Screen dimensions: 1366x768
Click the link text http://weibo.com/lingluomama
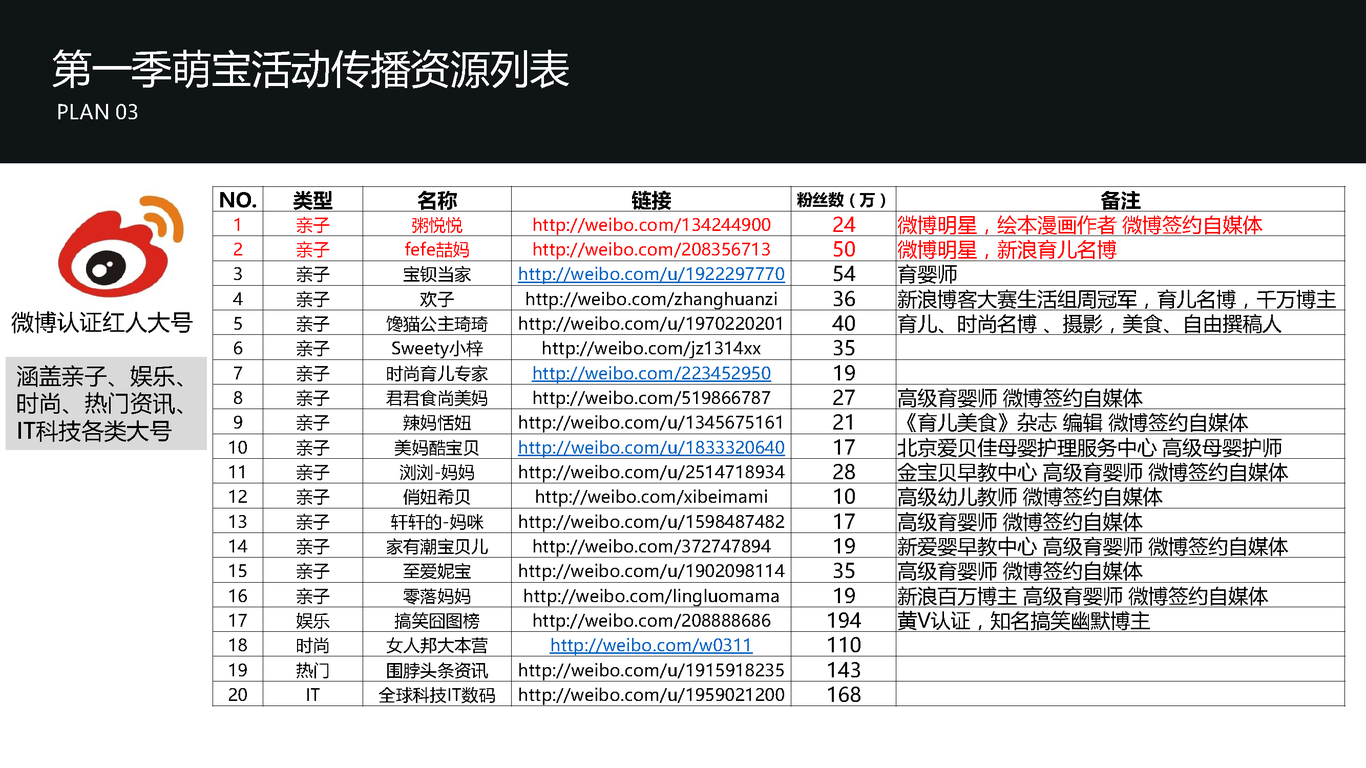click(651, 595)
